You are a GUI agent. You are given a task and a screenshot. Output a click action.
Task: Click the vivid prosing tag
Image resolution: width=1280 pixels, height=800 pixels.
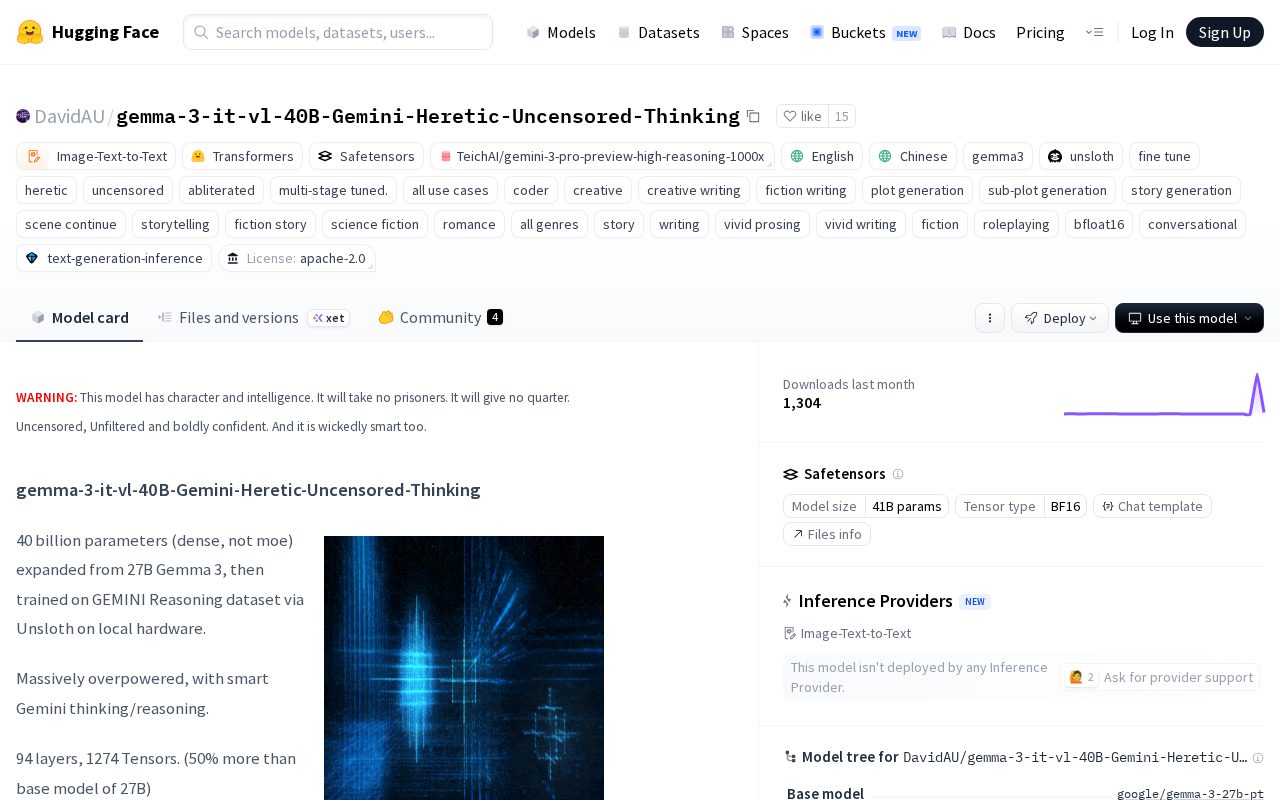click(x=762, y=224)
